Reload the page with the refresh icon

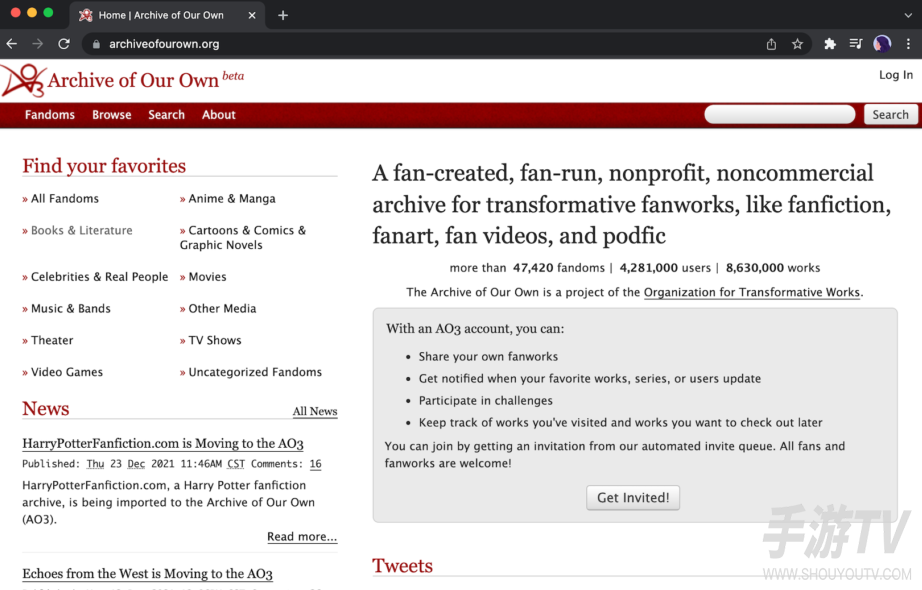[x=64, y=44]
